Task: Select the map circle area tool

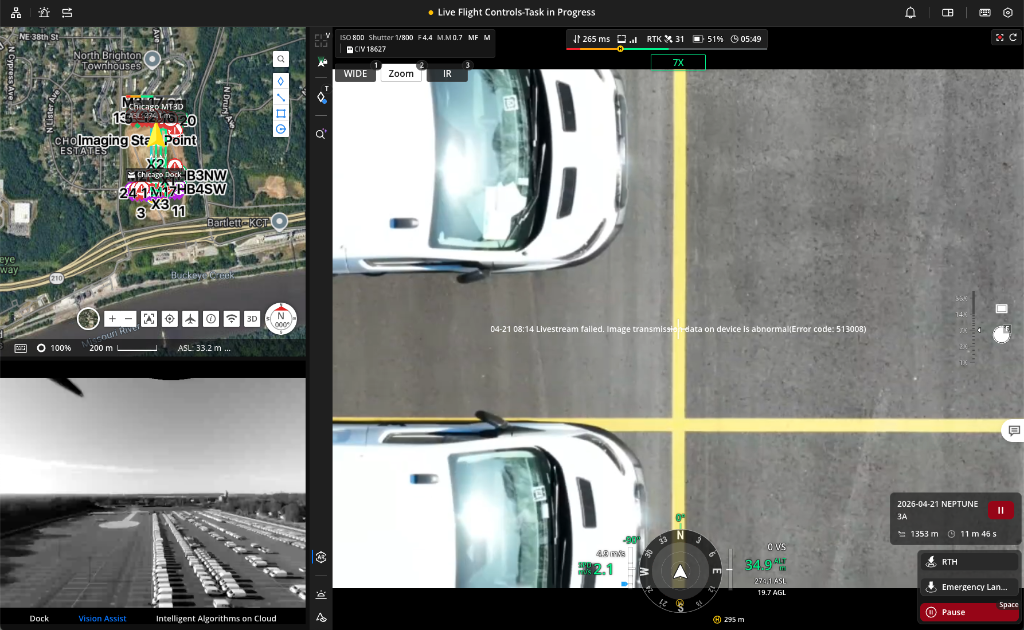Action: (281, 129)
